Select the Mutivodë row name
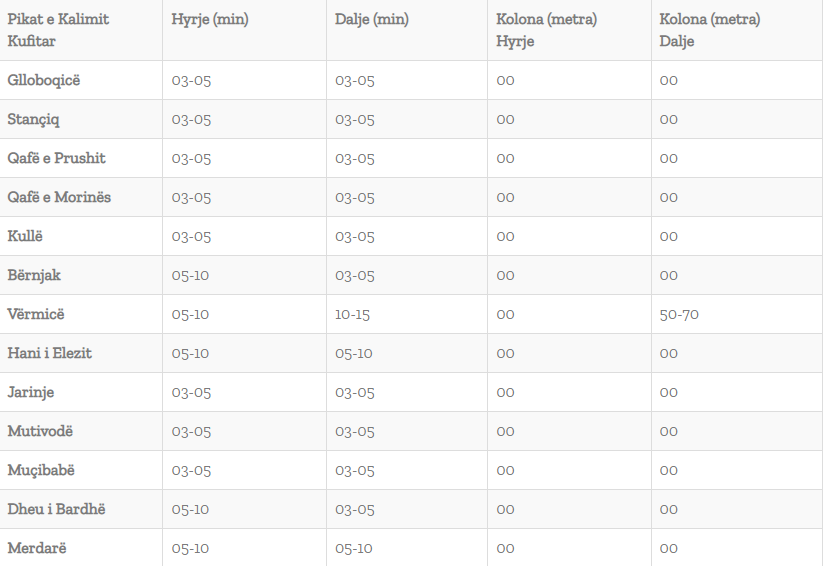This screenshot has width=823, height=566. click(x=40, y=431)
